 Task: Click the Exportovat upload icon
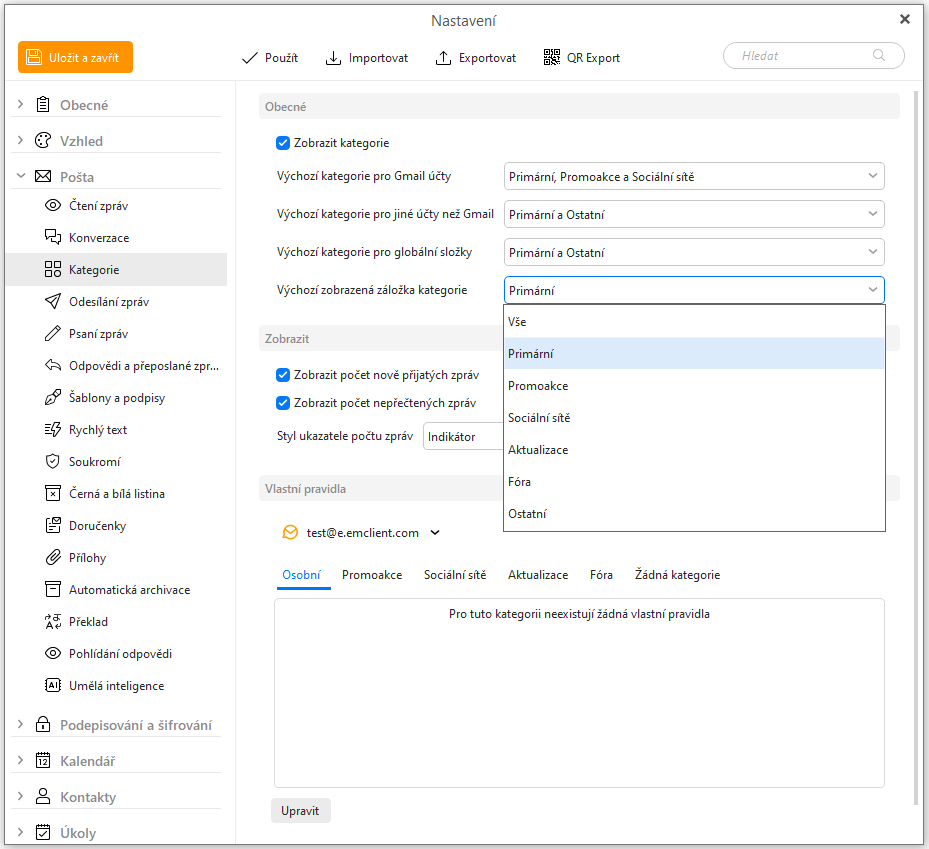pos(444,58)
